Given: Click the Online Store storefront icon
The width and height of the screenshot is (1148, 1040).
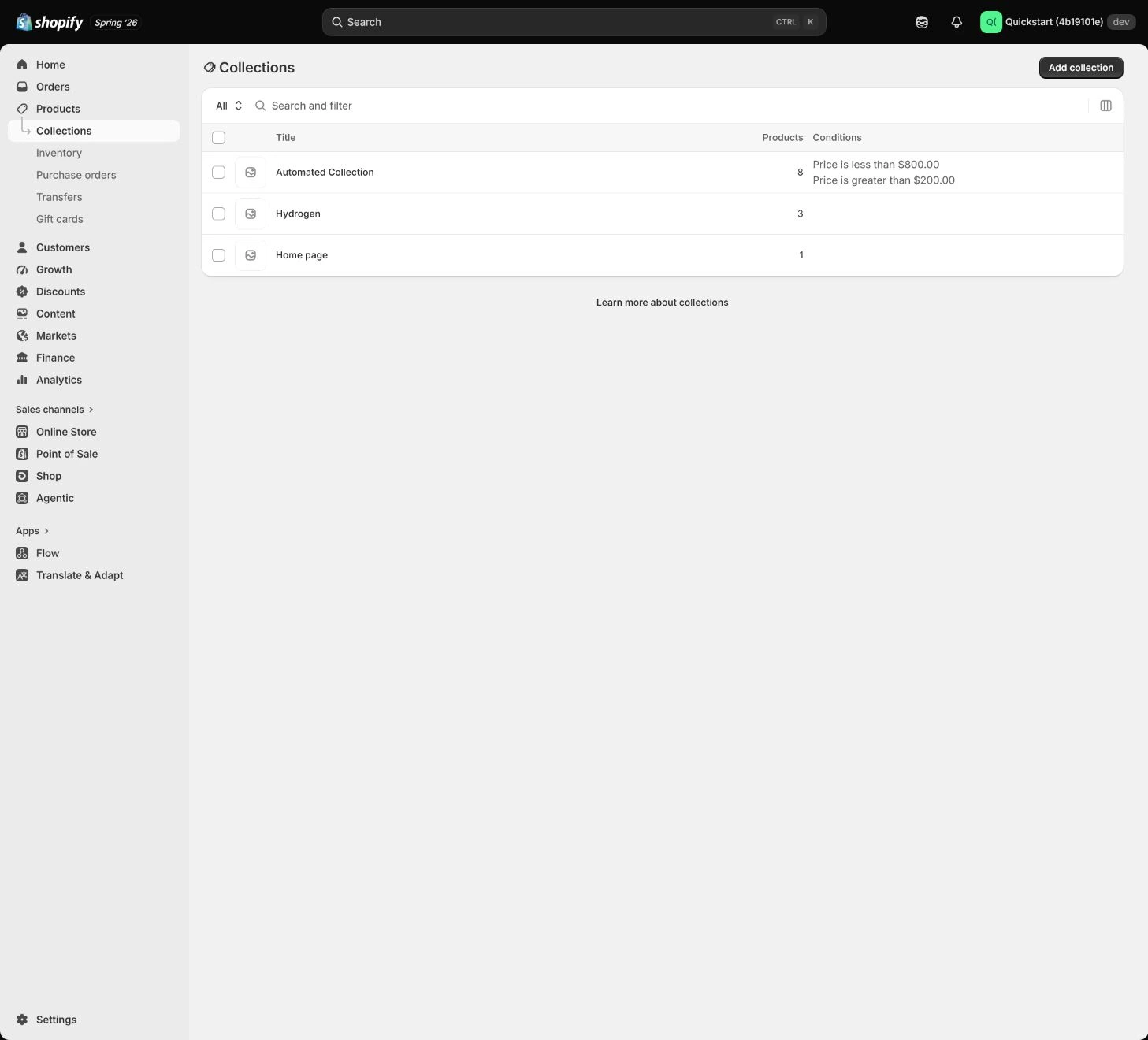Looking at the screenshot, I should [x=22, y=432].
